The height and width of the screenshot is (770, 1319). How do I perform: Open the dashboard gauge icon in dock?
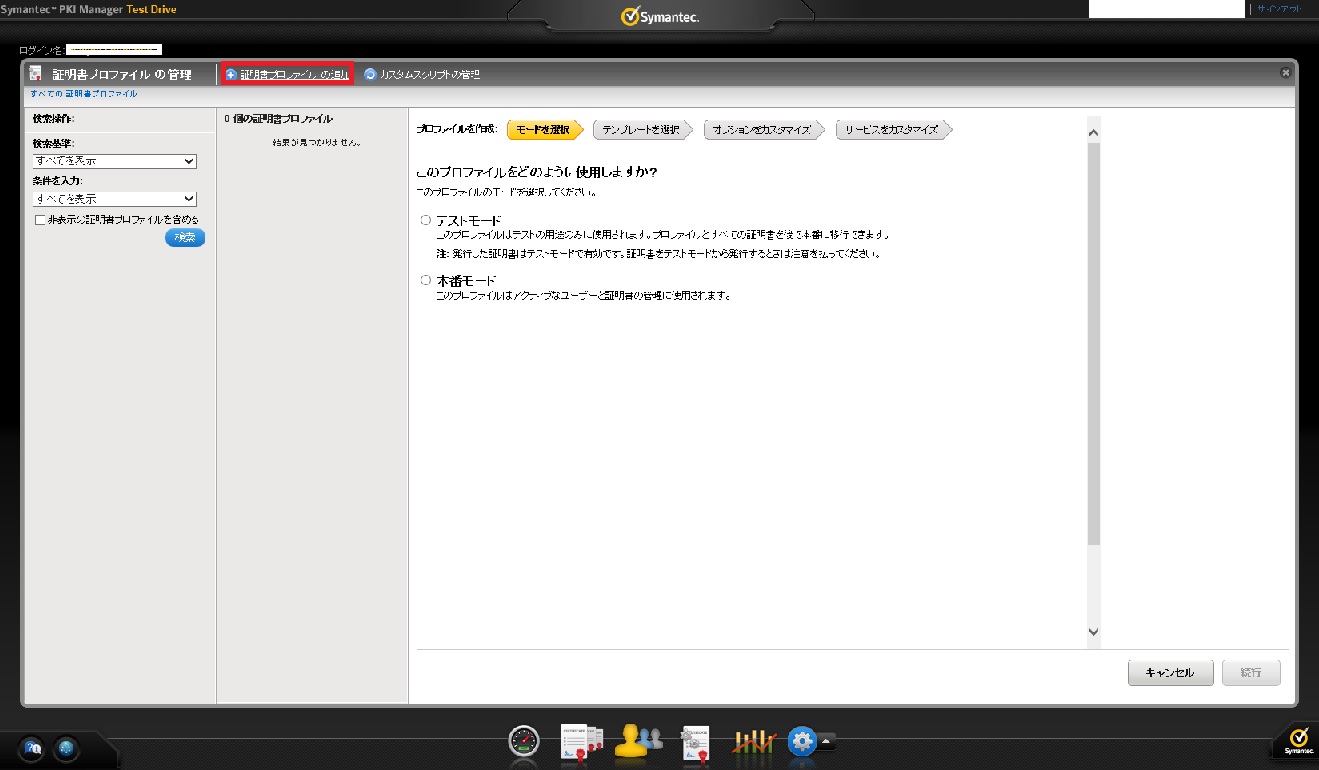524,741
